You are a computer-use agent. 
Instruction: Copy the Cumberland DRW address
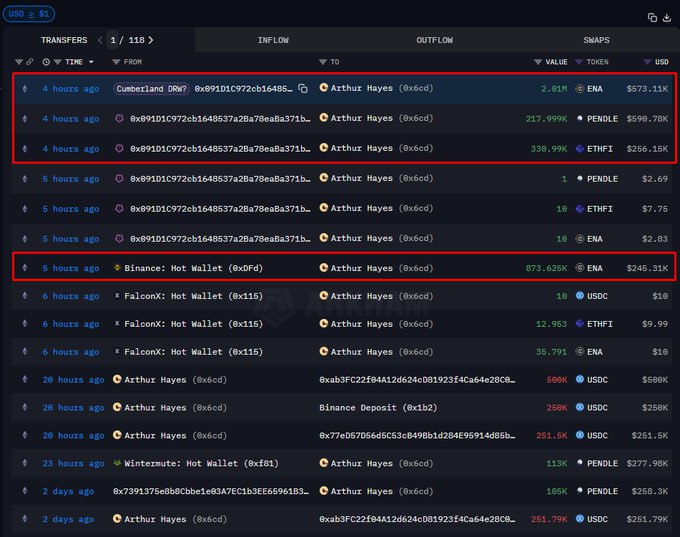[303, 89]
